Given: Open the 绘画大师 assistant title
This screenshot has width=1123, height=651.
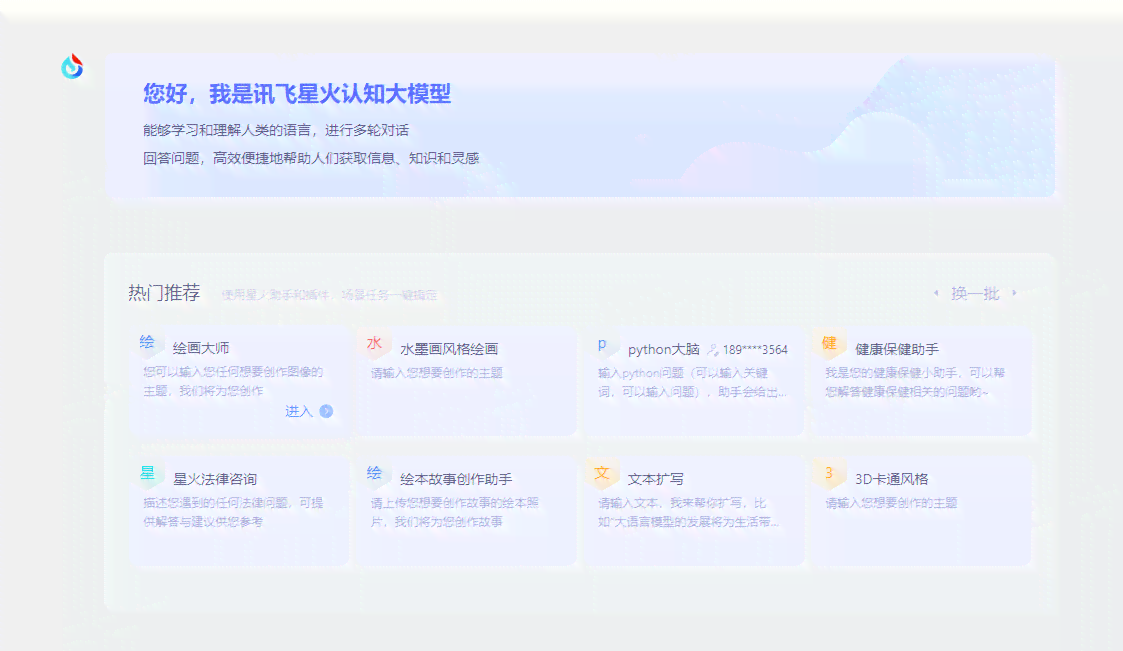Looking at the screenshot, I should (201, 348).
